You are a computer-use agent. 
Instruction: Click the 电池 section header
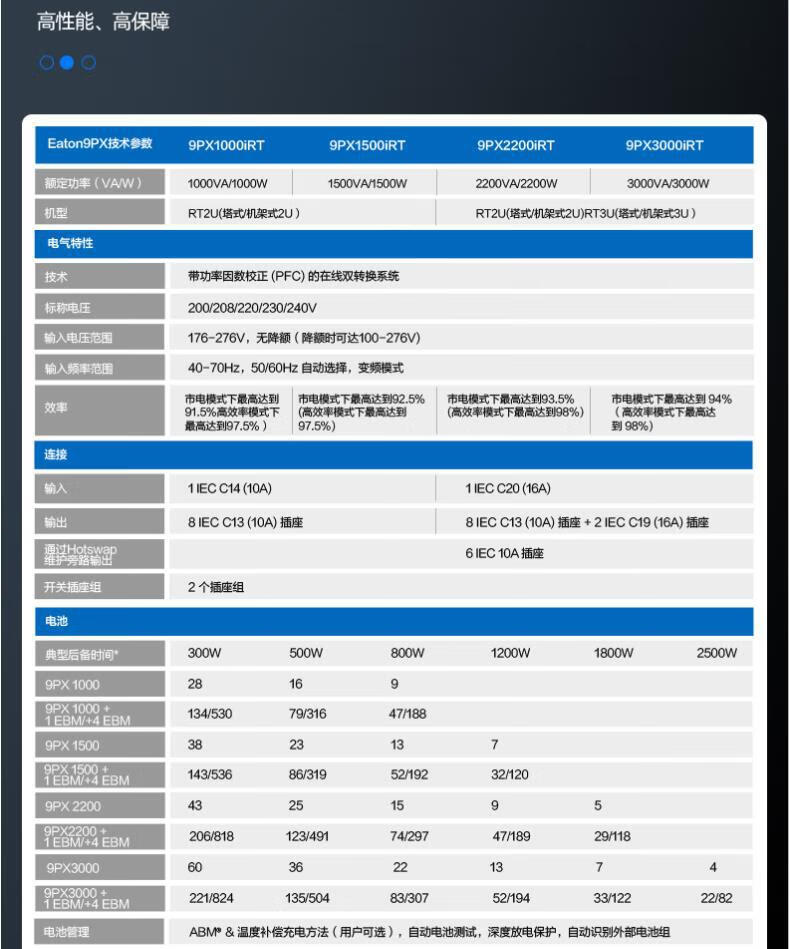click(x=393, y=622)
